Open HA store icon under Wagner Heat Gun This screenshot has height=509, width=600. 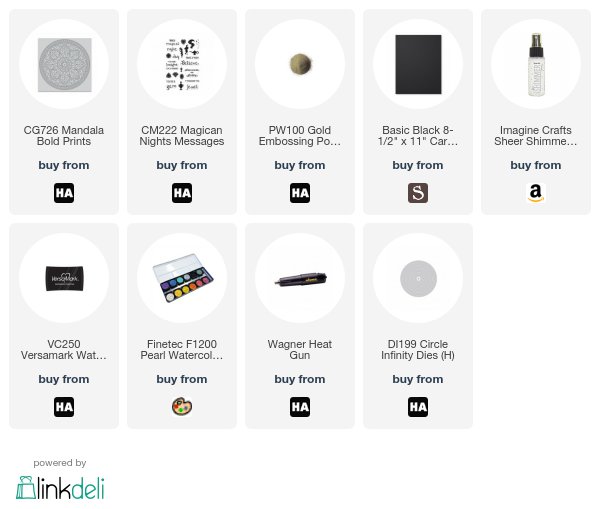(x=300, y=407)
